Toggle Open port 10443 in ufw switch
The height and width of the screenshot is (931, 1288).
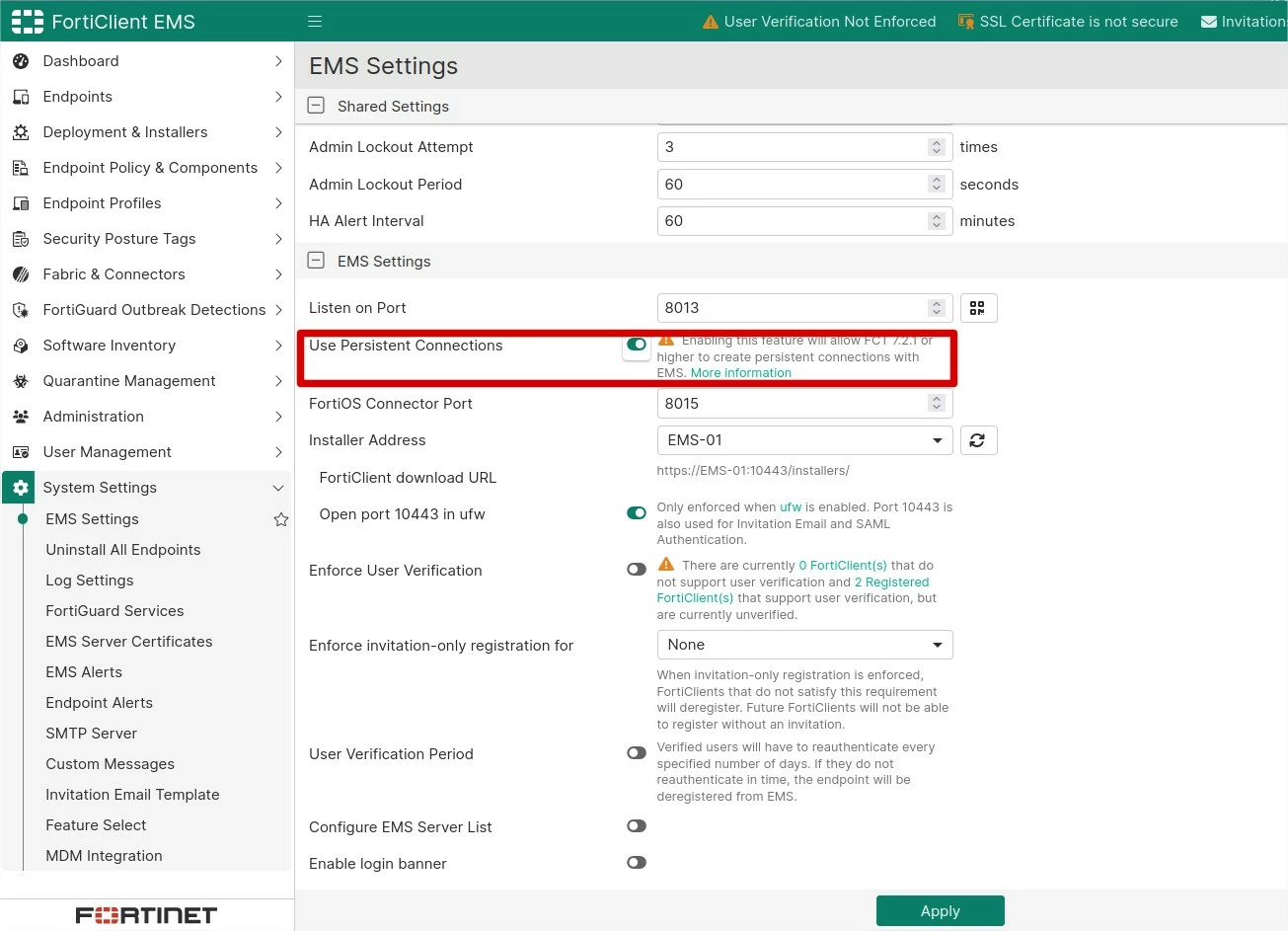(637, 513)
